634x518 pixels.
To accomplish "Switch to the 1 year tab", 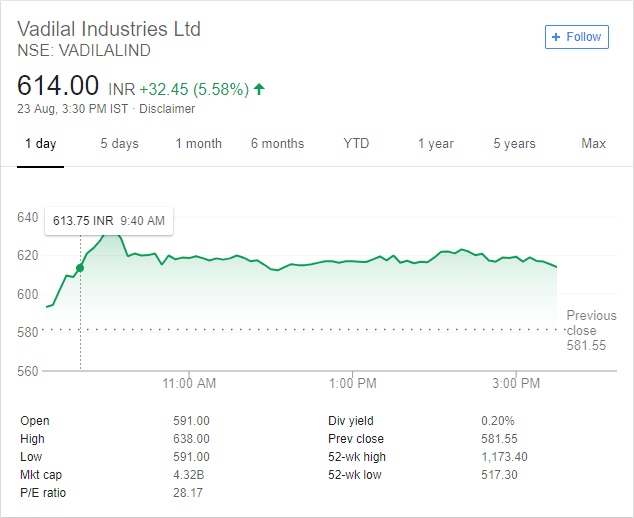I will (x=435, y=144).
